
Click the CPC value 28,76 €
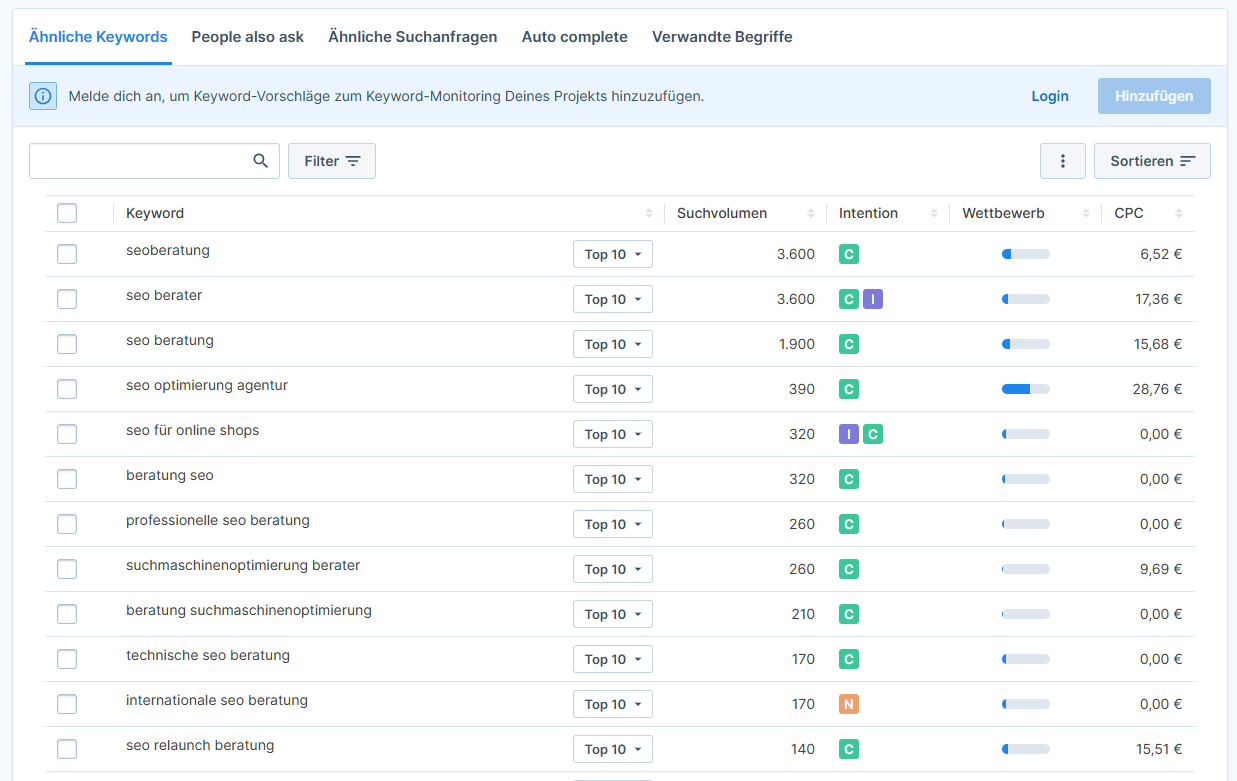(x=1157, y=389)
